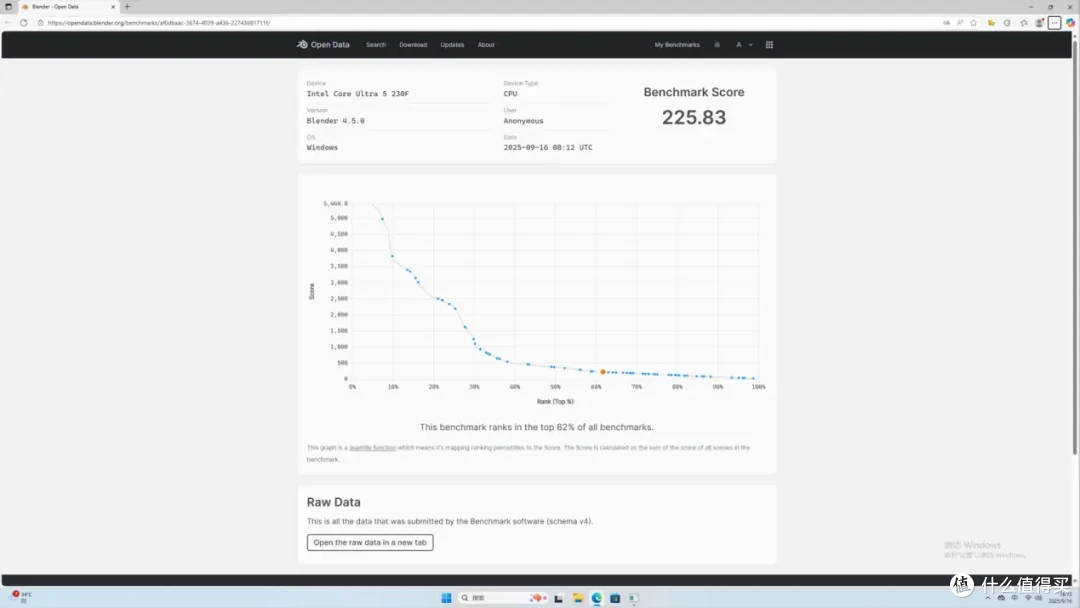Follow the quantile function link
The height and width of the screenshot is (608, 1080).
373,448
